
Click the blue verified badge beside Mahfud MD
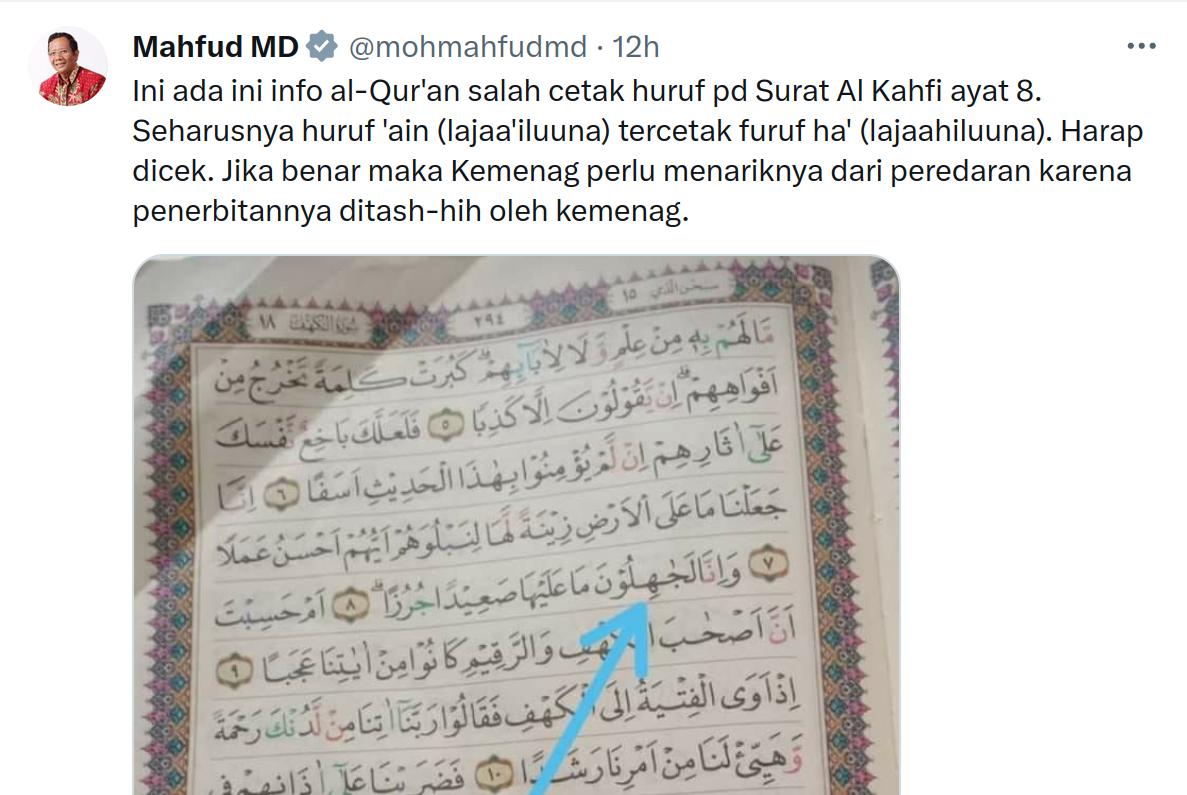tap(322, 47)
